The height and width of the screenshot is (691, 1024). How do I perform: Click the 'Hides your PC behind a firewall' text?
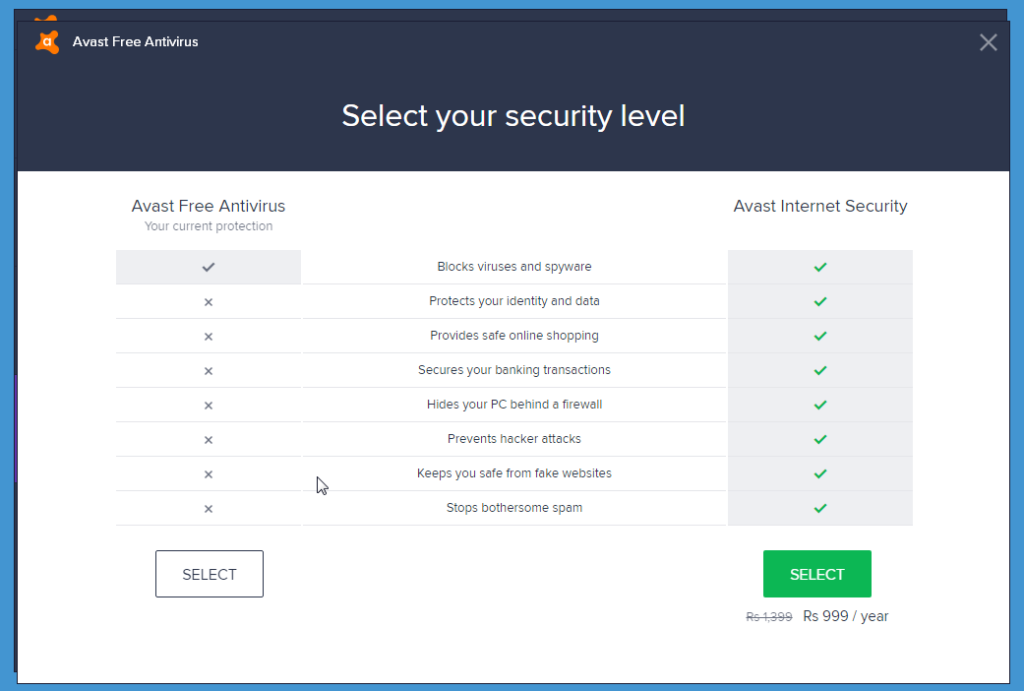514,404
